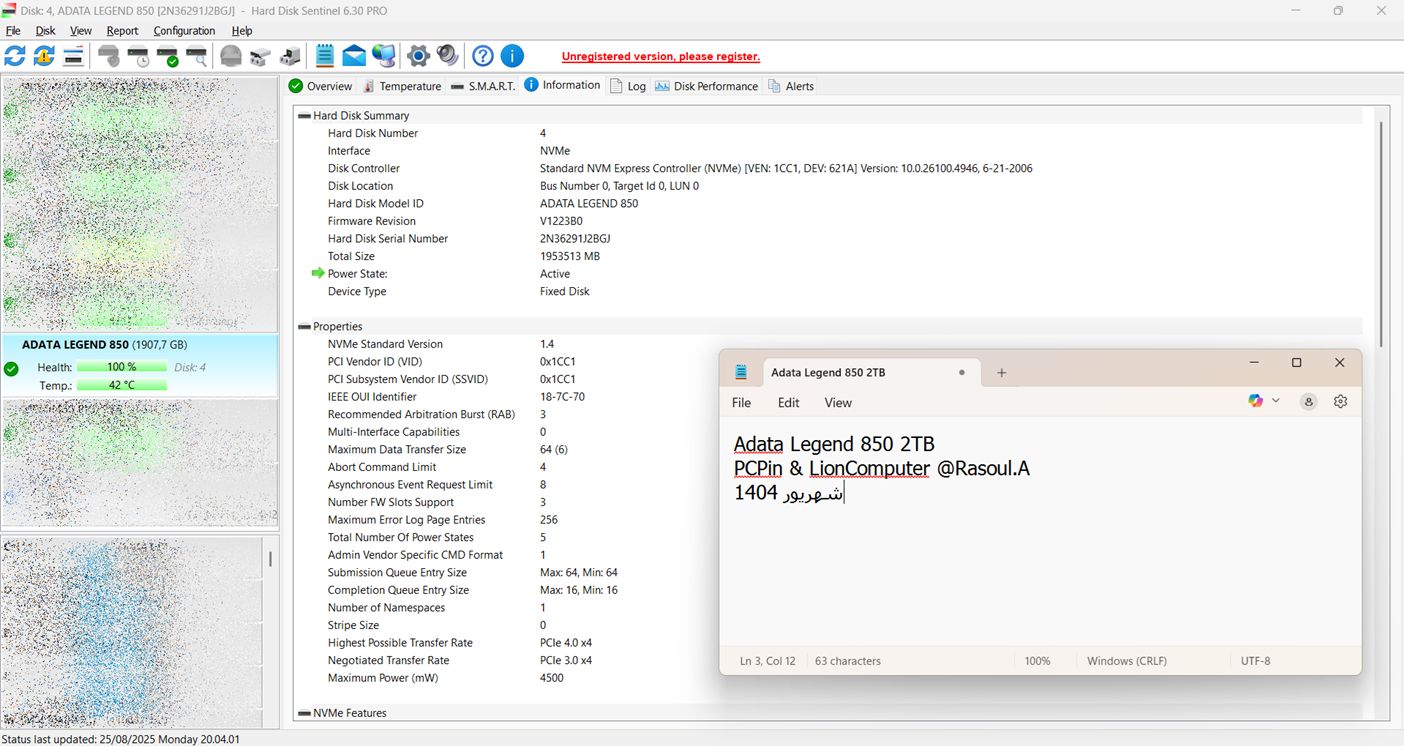1404x746 pixels.
Task: Click the Firmware Revision value V1223B0
Action: 561,221
